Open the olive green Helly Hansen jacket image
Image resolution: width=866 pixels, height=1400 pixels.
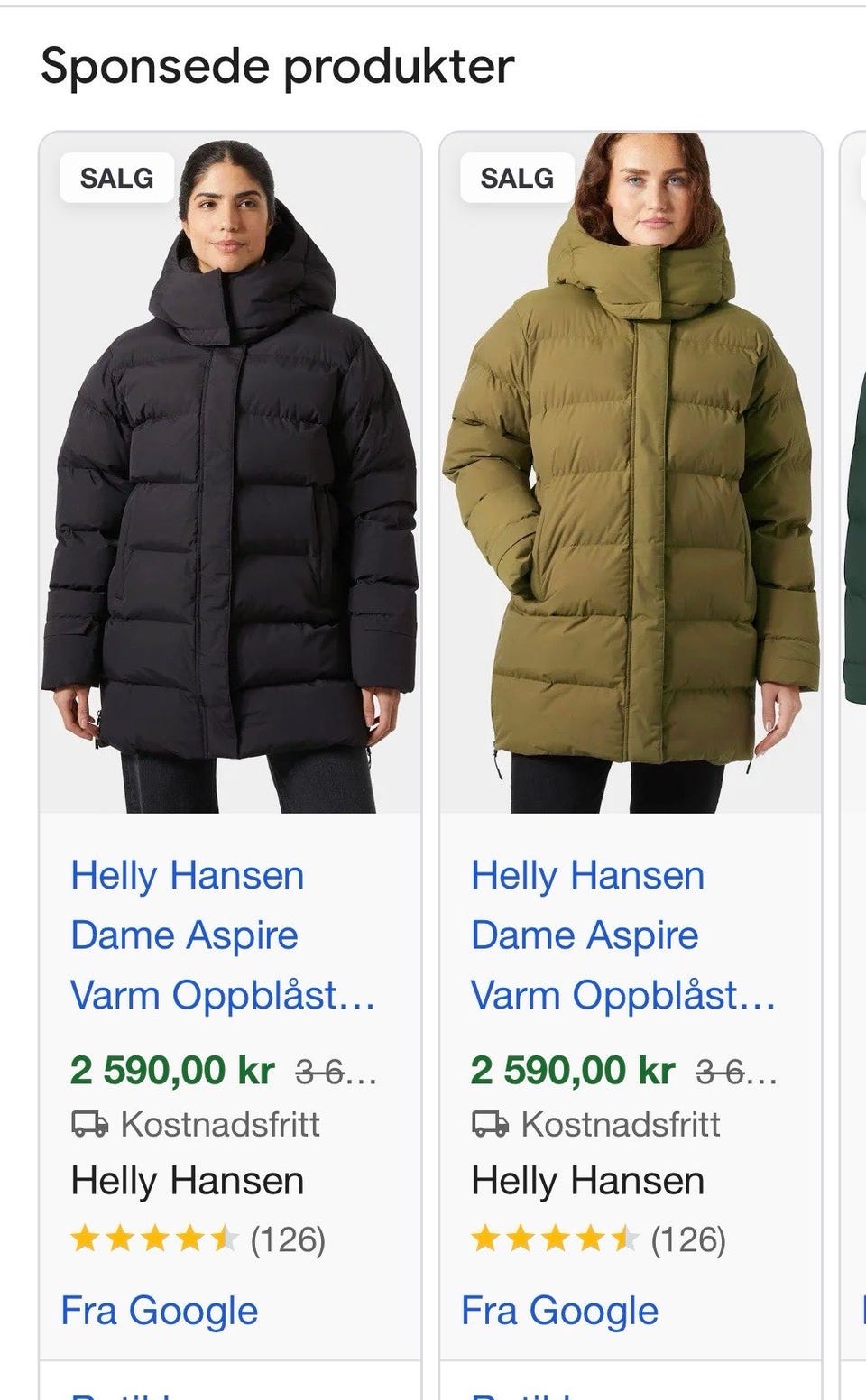click(x=631, y=473)
